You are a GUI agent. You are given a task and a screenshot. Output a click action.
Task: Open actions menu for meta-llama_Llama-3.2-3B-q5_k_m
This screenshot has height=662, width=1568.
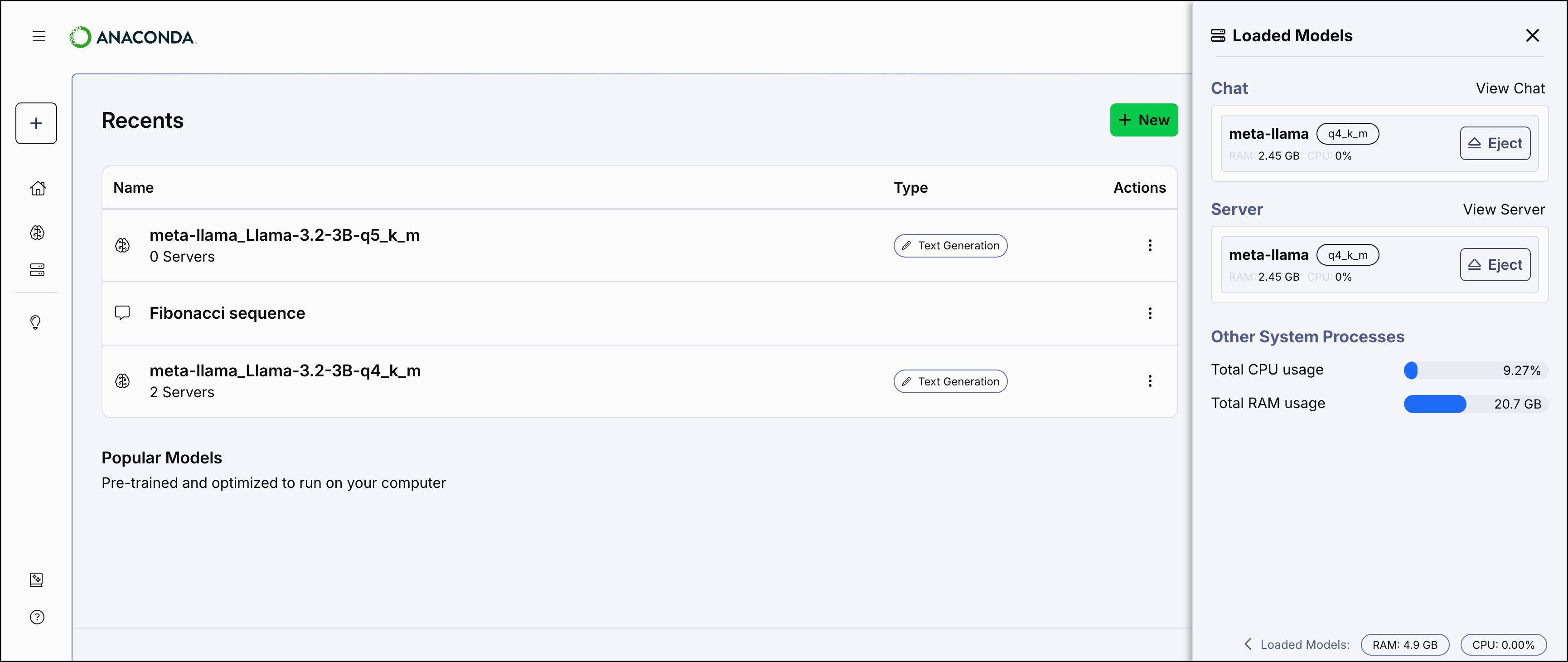1151,245
